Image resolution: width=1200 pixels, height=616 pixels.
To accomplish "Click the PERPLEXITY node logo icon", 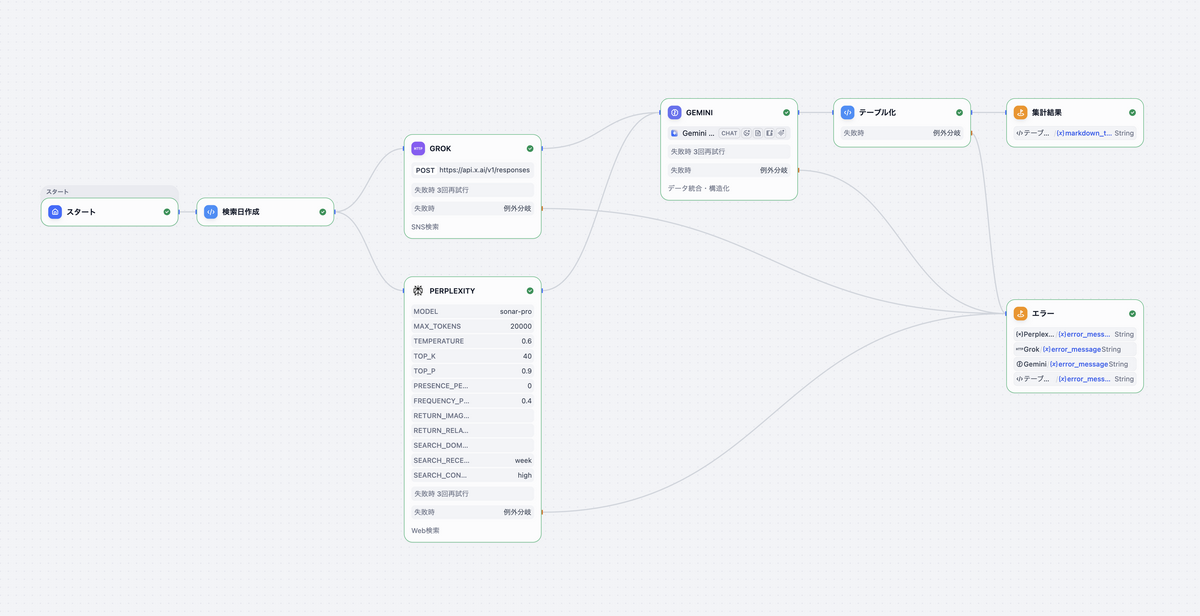I will pos(418,290).
